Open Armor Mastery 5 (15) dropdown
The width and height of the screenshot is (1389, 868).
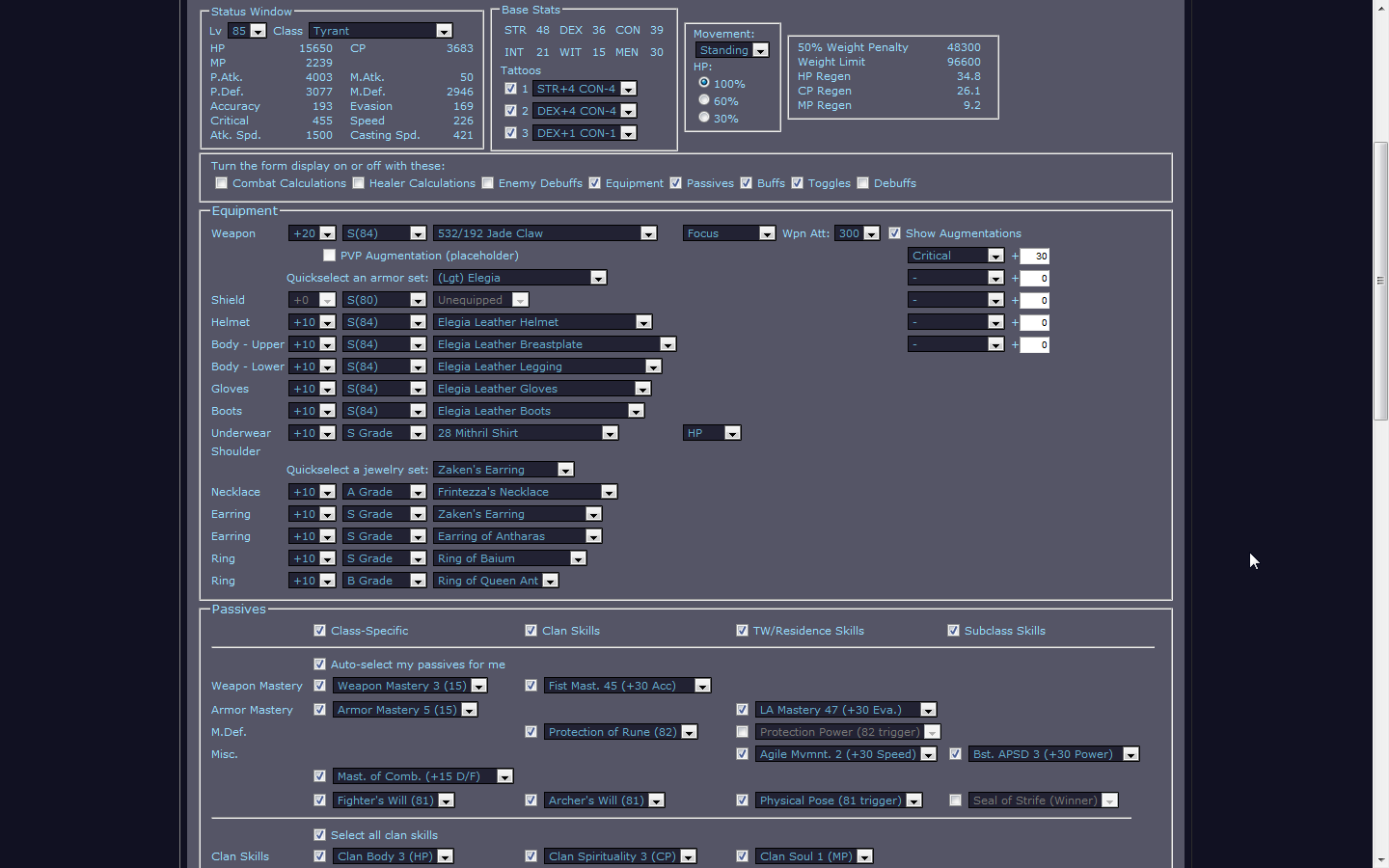tap(405, 710)
